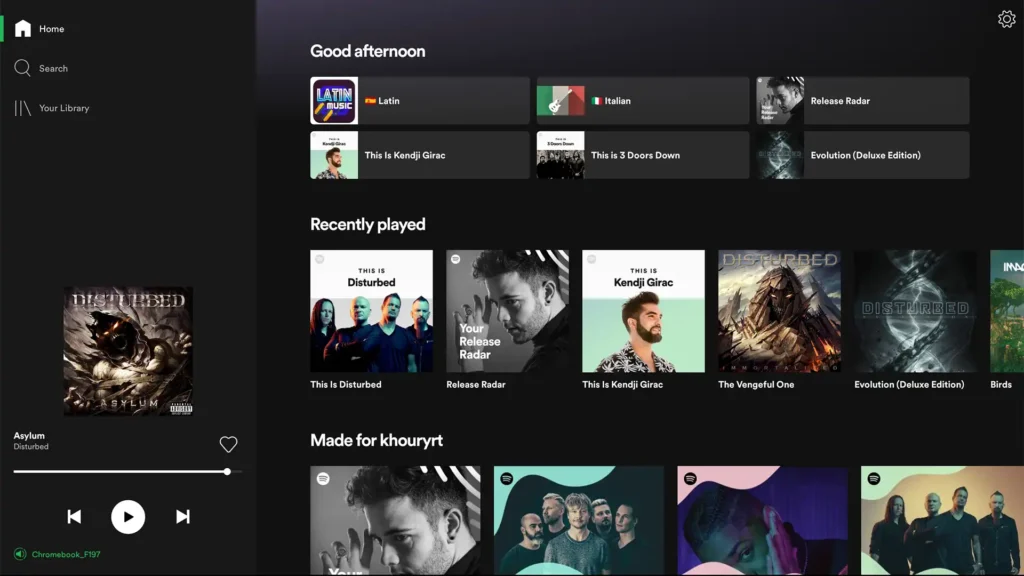This screenshot has height=576, width=1024.
Task: Click the Your Library shelf icon
Action: coord(23,108)
